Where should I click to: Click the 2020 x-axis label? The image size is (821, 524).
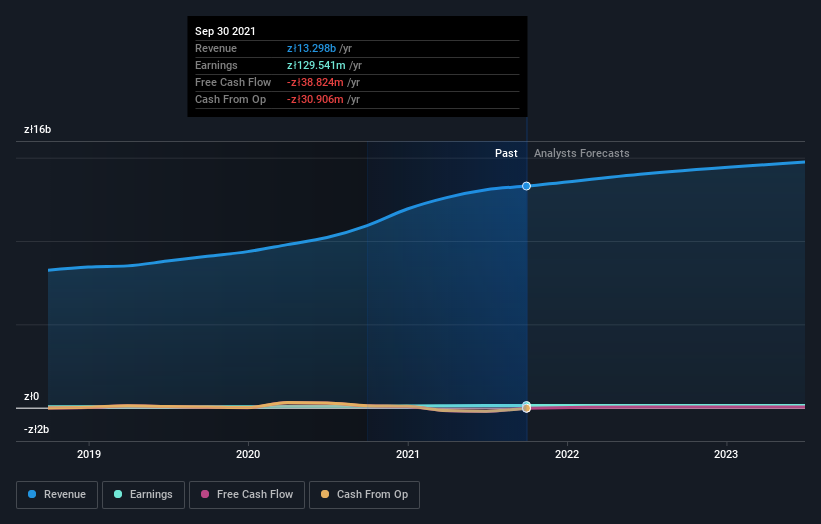[x=248, y=454]
